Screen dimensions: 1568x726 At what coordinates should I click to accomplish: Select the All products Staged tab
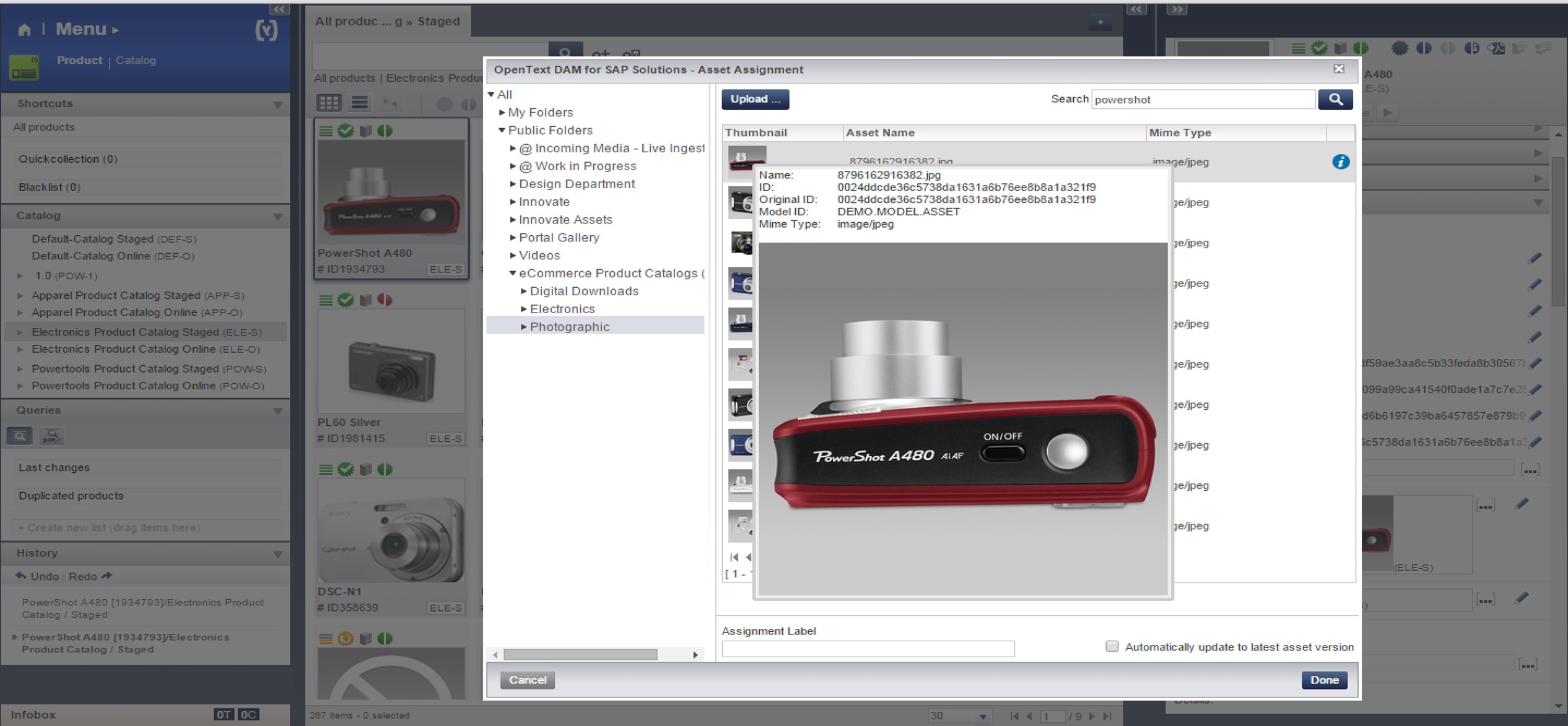tap(388, 21)
